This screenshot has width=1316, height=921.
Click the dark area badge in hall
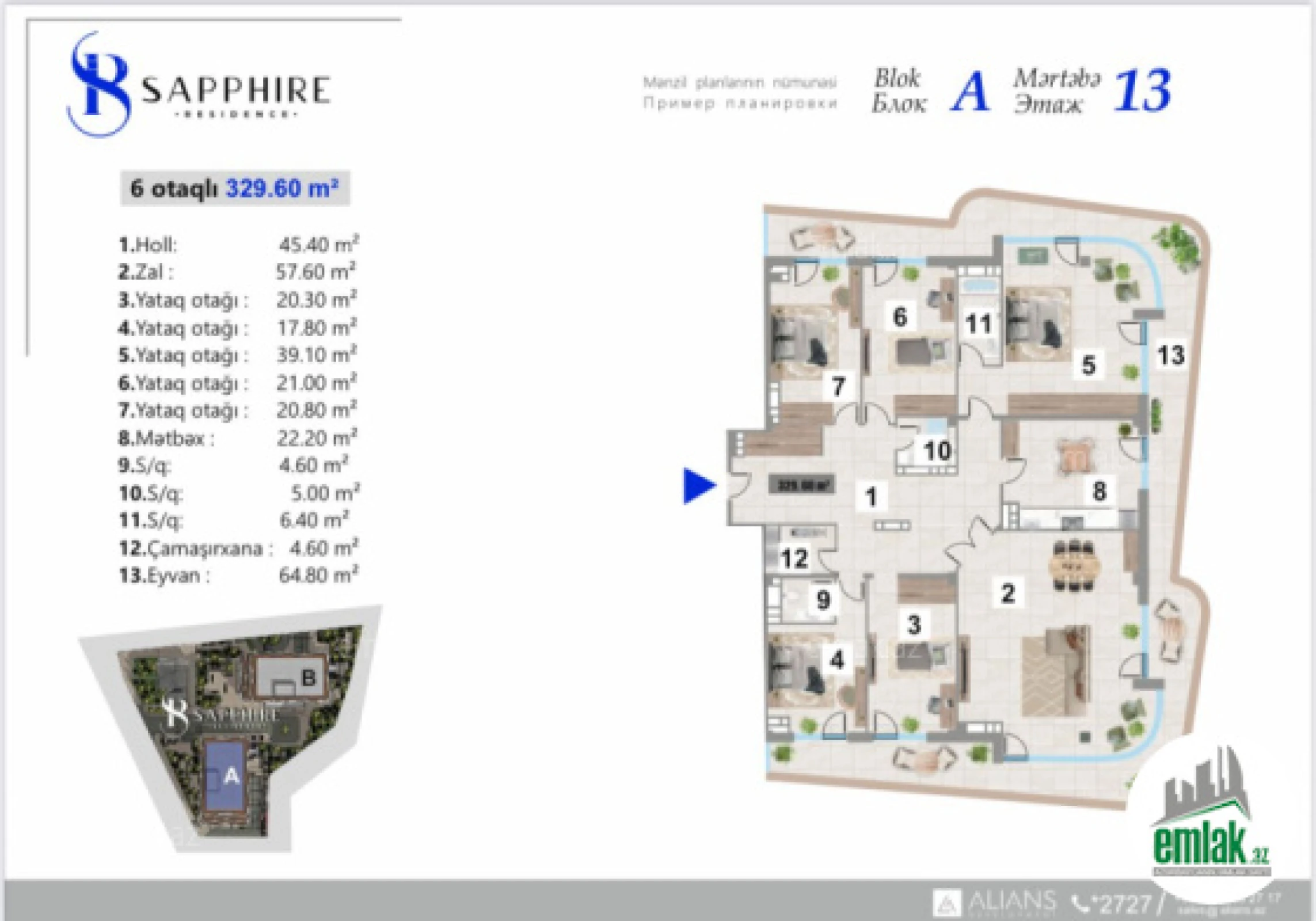(802, 485)
